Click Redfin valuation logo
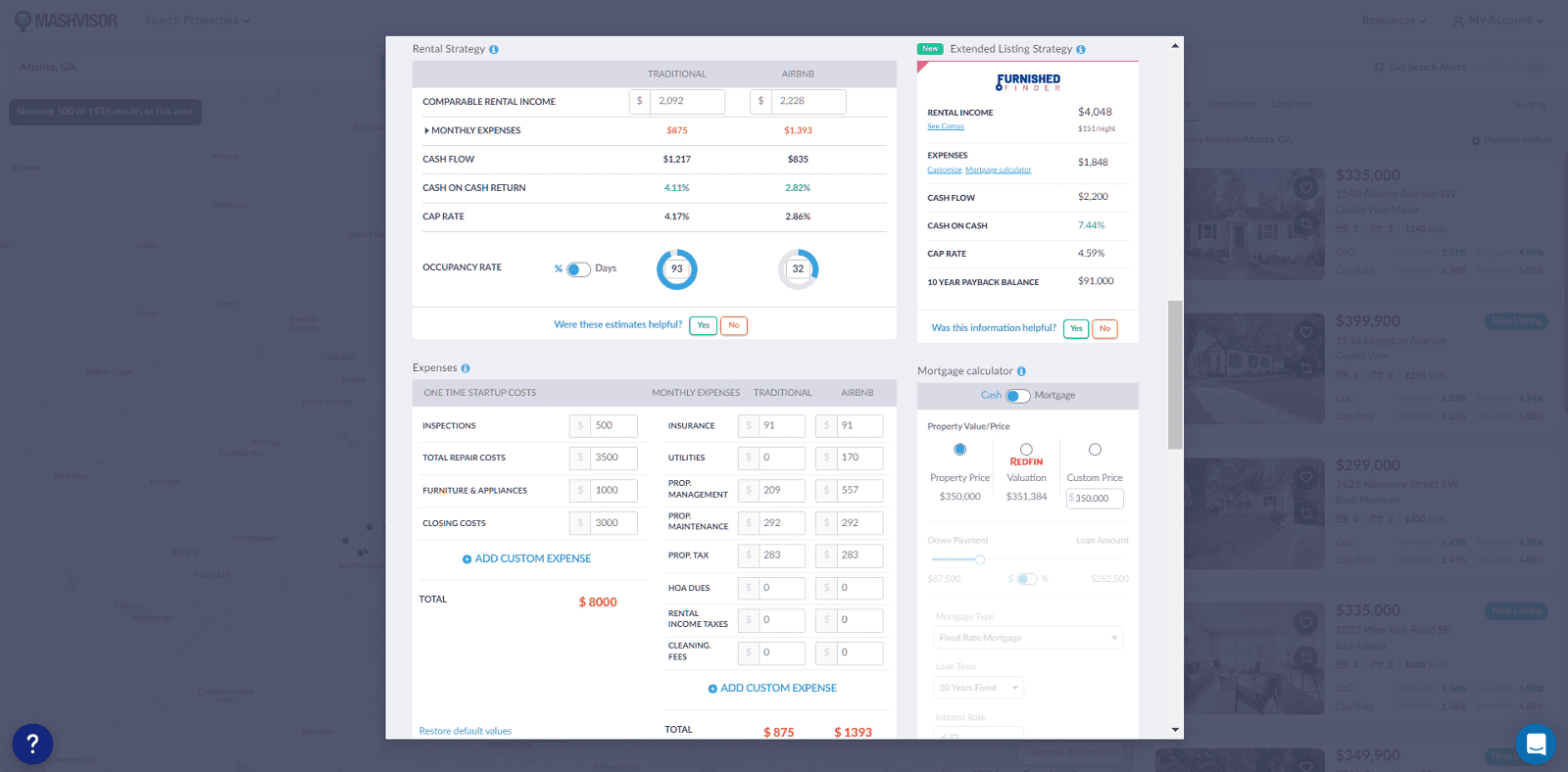 tap(1026, 461)
